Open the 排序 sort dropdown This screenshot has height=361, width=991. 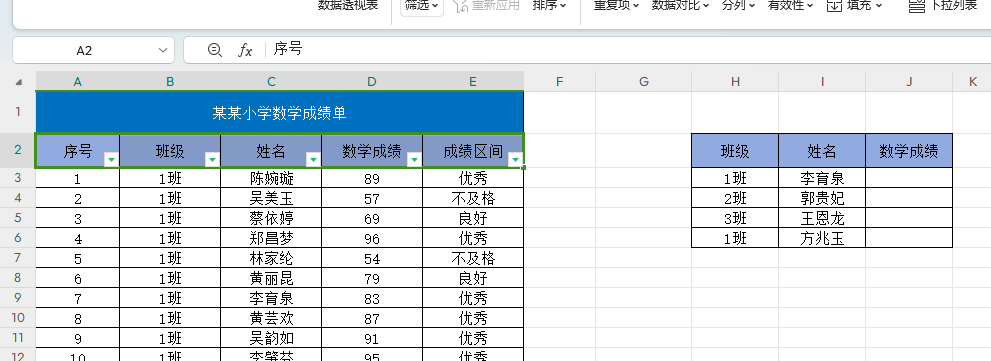549,5
